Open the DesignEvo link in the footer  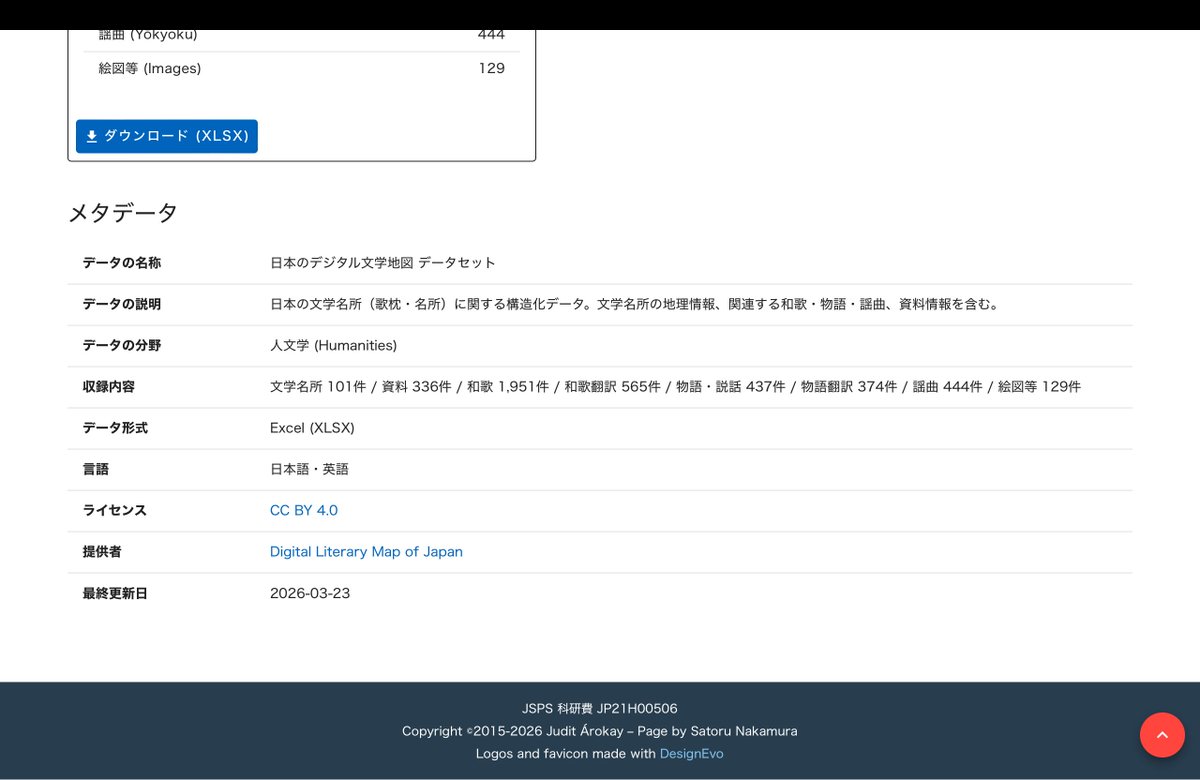pyautogui.click(x=691, y=753)
